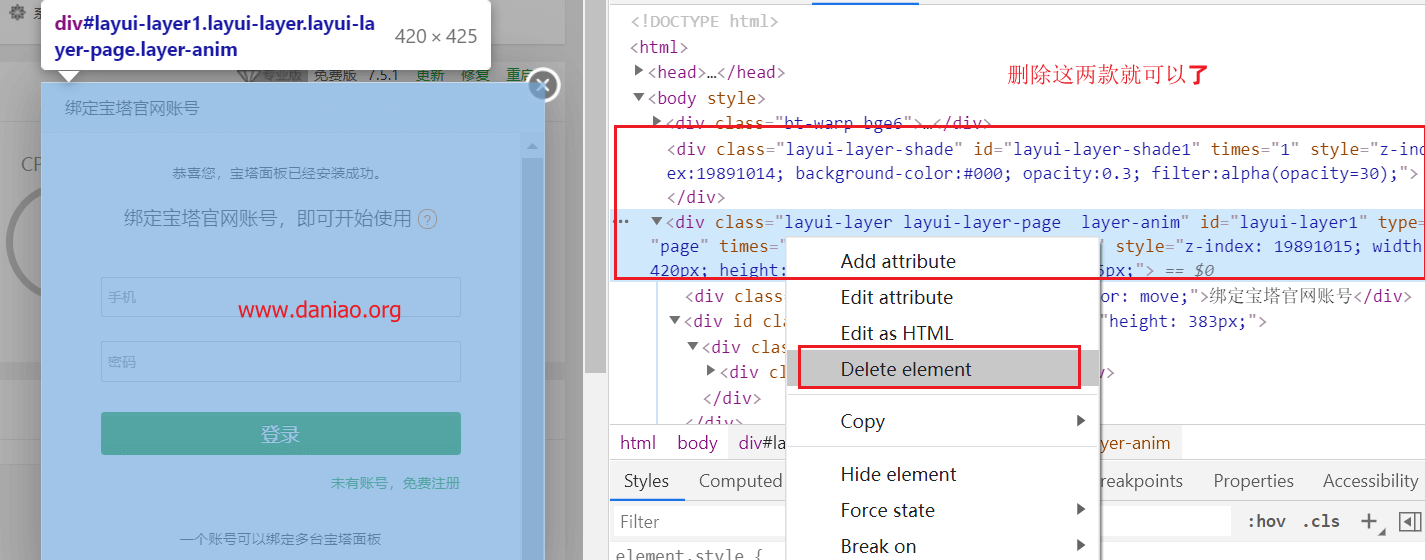The width and height of the screenshot is (1425, 560).
Task: Click the 恭喜您，宝塔面板已经安装成功 message
Action: pyautogui.click(x=277, y=173)
